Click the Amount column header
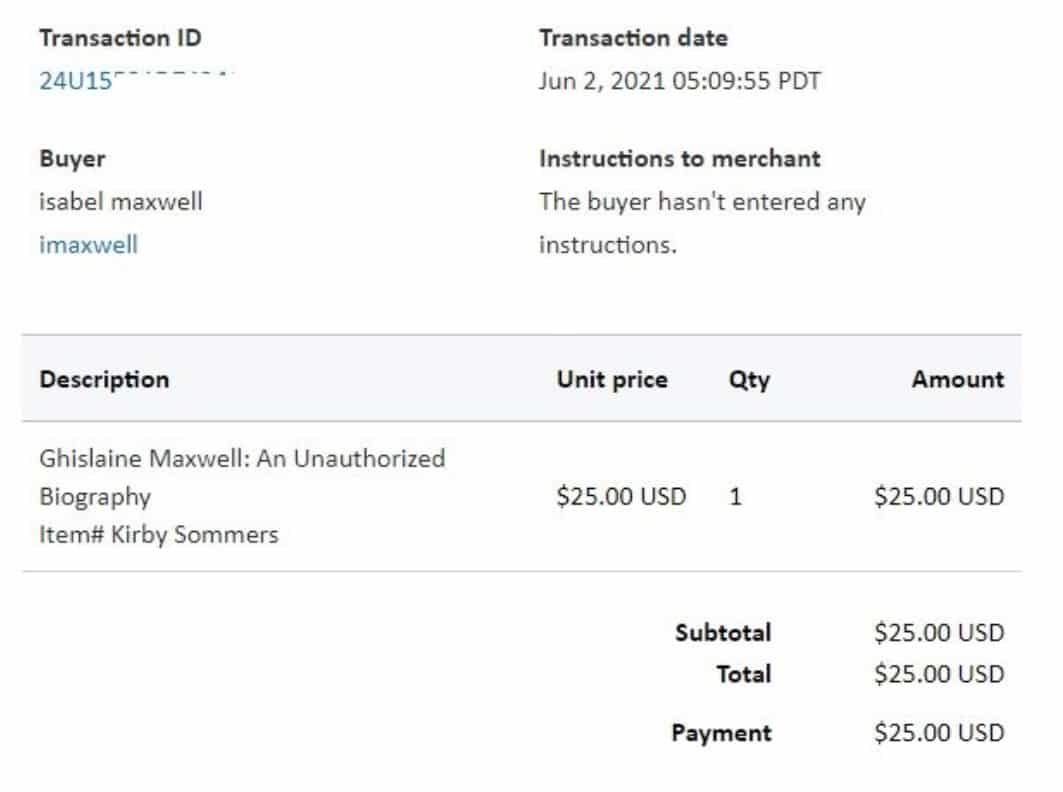Viewport: 1063px width, 792px height. tap(957, 379)
